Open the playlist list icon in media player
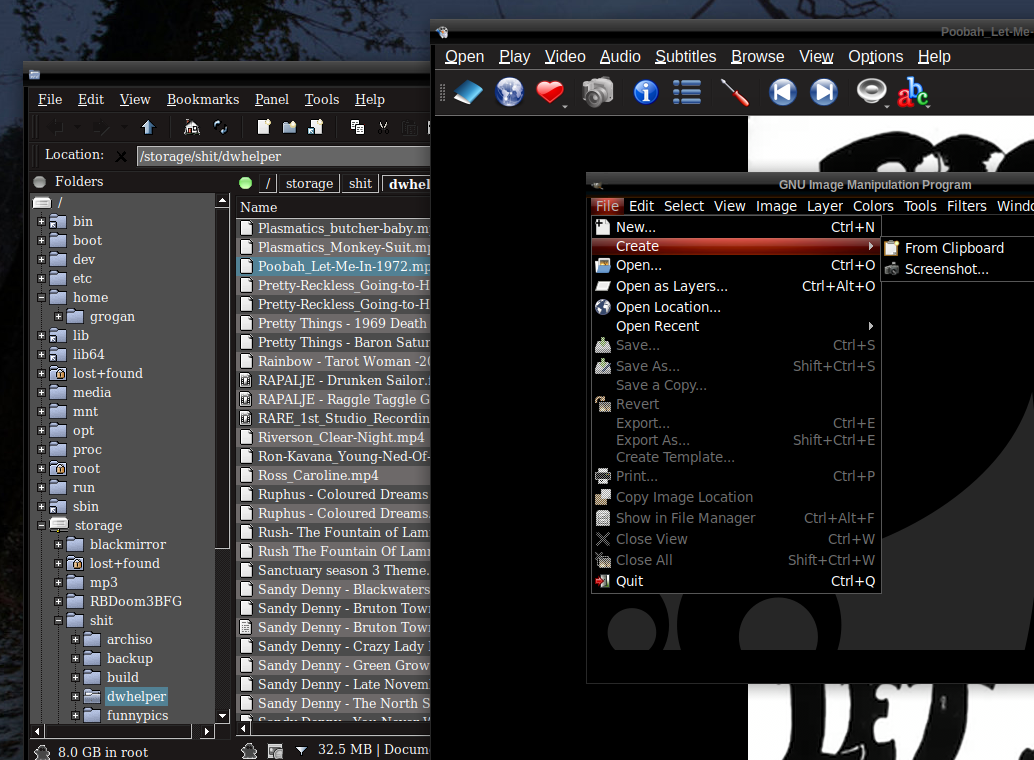Image resolution: width=1034 pixels, height=760 pixels. click(686, 92)
